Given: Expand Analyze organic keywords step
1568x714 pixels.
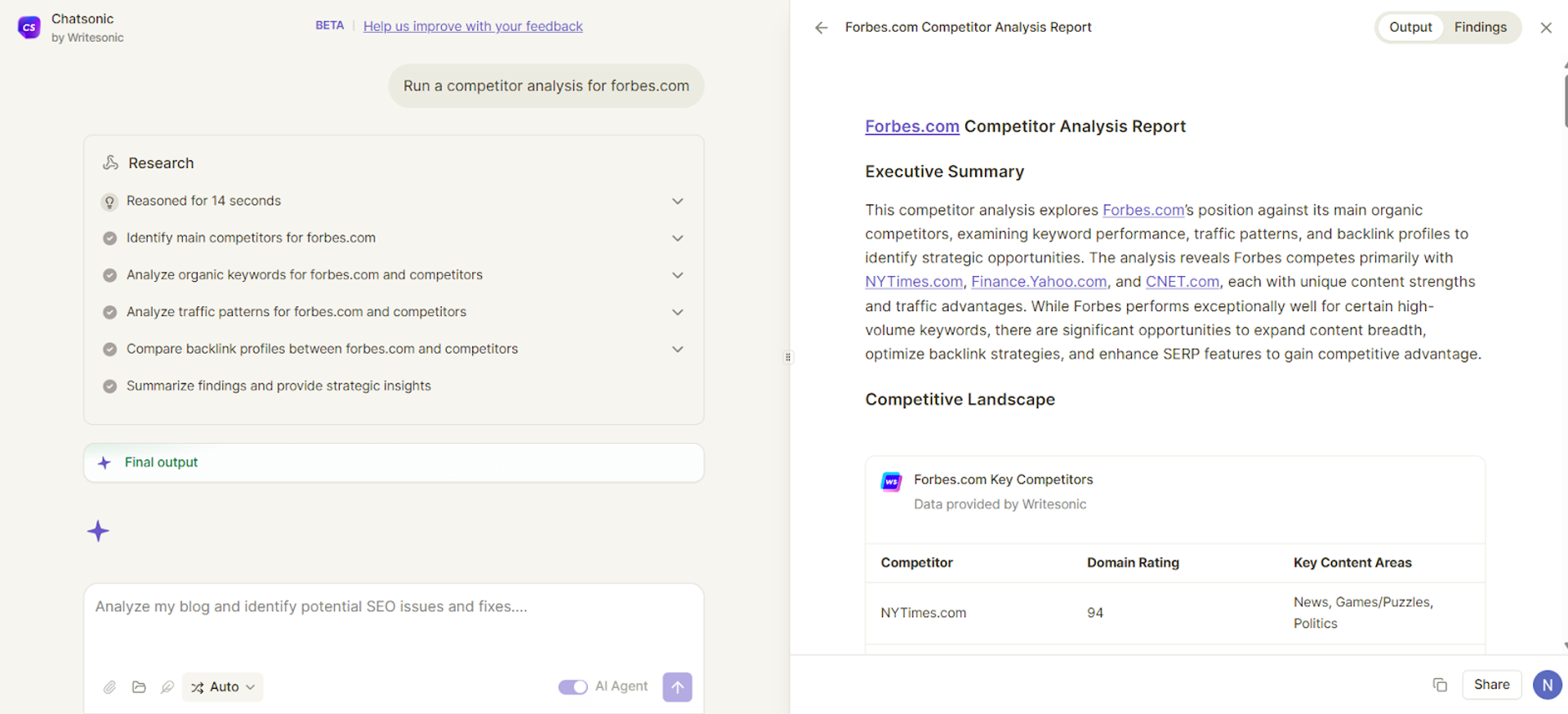Looking at the screenshot, I should click(677, 275).
